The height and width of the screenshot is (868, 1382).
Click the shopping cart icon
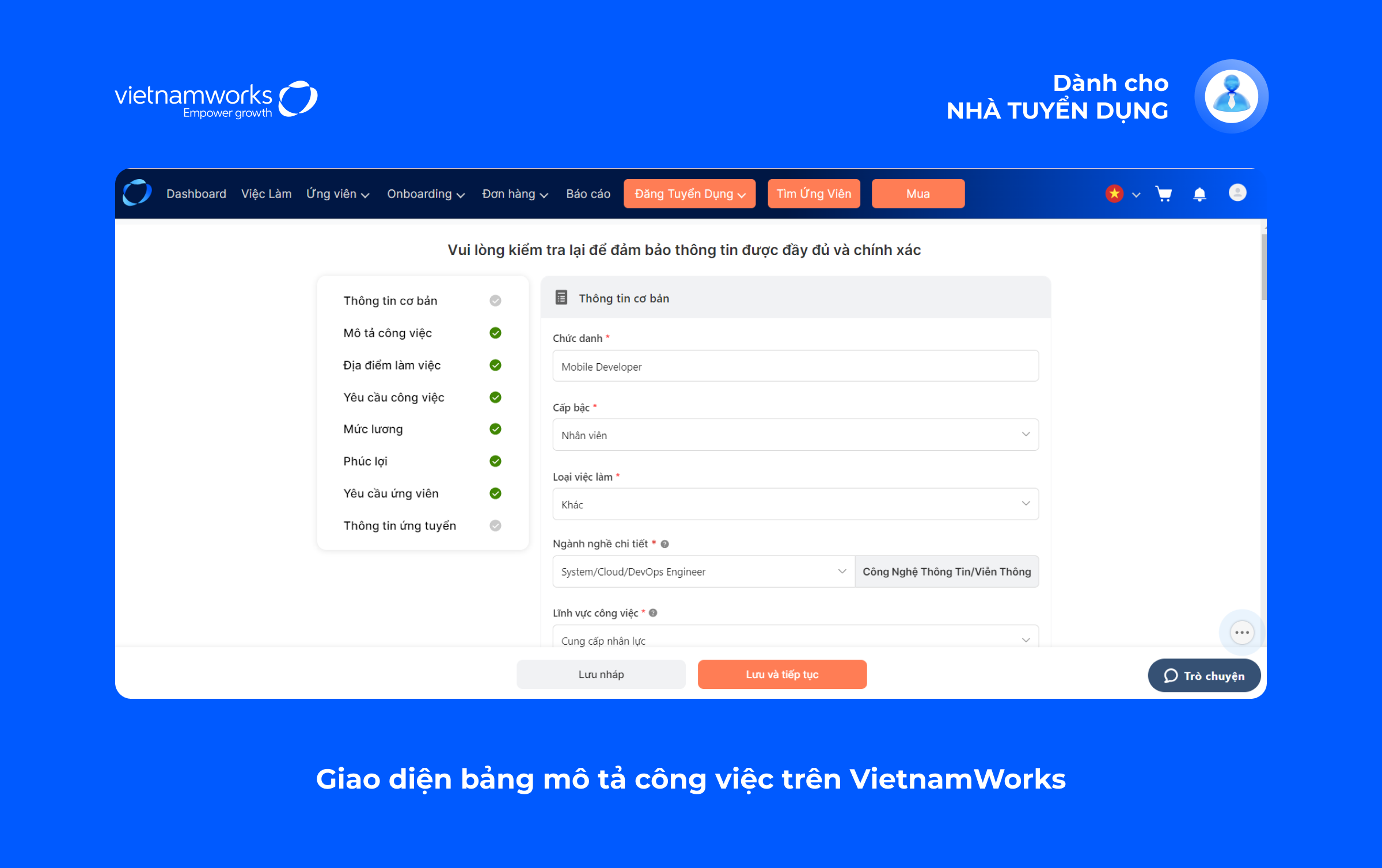pyautogui.click(x=1163, y=192)
